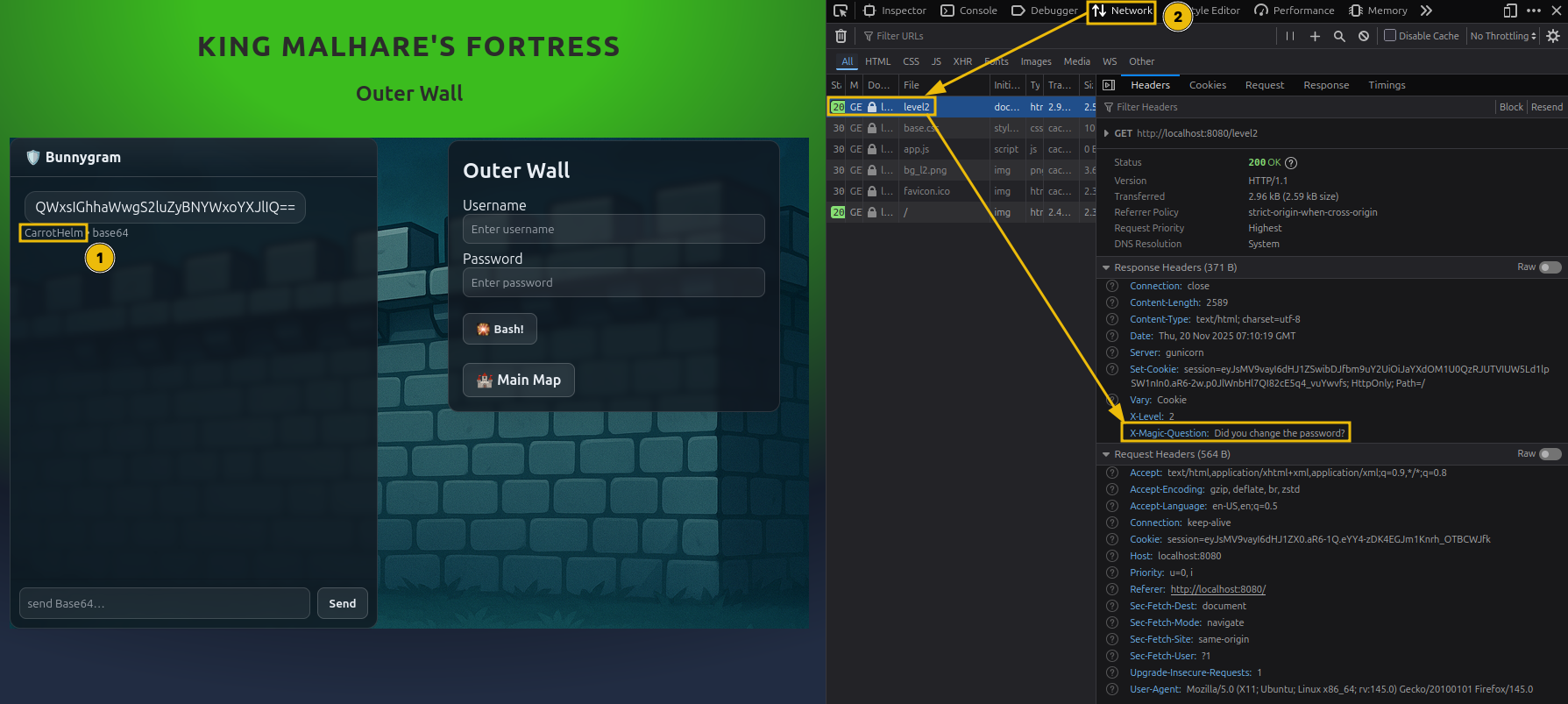This screenshot has width=1568, height=704.
Task: Toggle Raw view for Request Headers
Action: pyautogui.click(x=1550, y=454)
